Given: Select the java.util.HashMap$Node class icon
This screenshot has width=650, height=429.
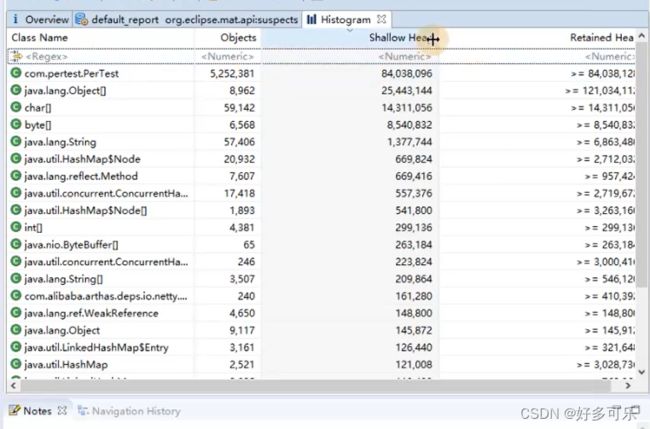Looking at the screenshot, I should point(16,159).
